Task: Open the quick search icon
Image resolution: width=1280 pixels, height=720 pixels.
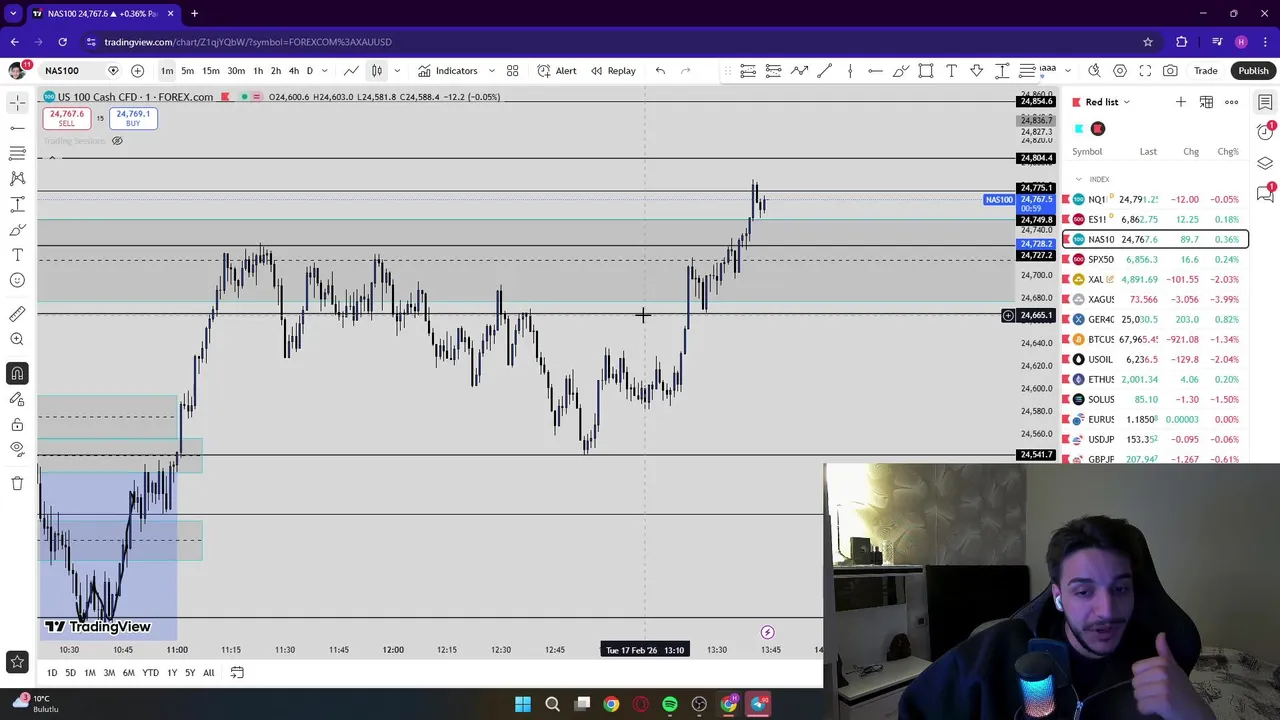Action: point(1094,71)
